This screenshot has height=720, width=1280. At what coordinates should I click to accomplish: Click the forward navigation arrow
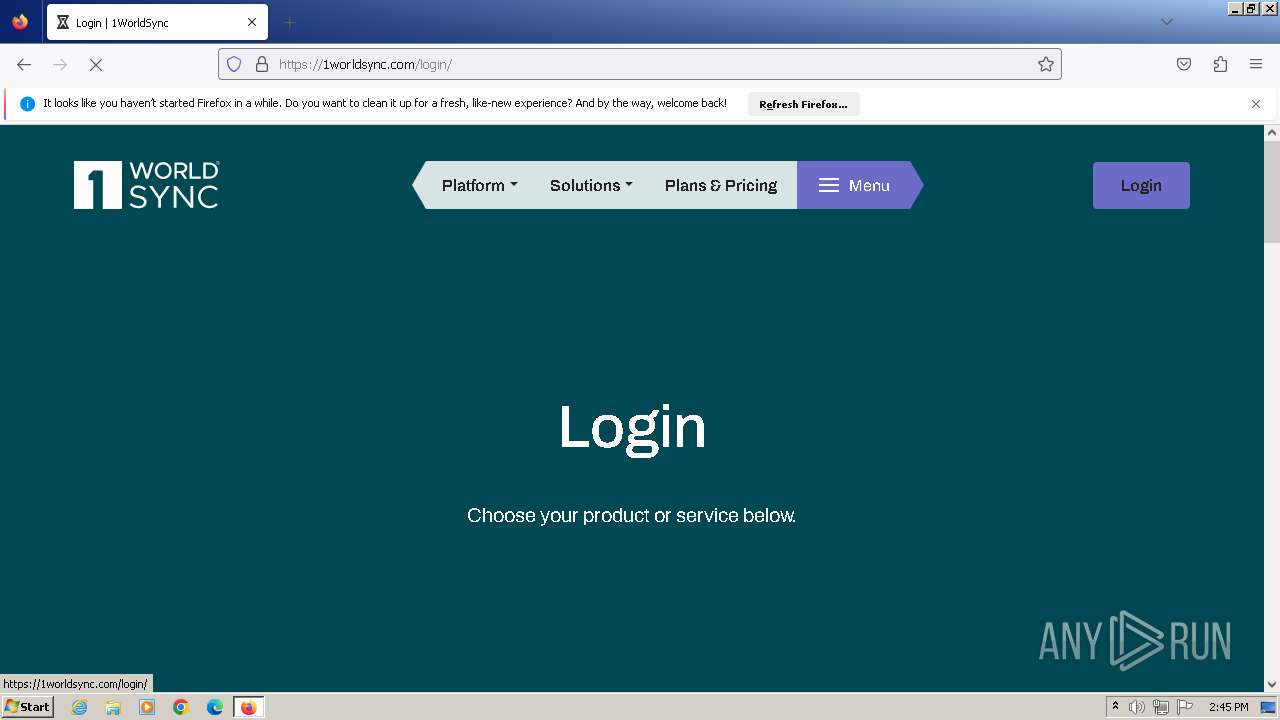coord(60,64)
